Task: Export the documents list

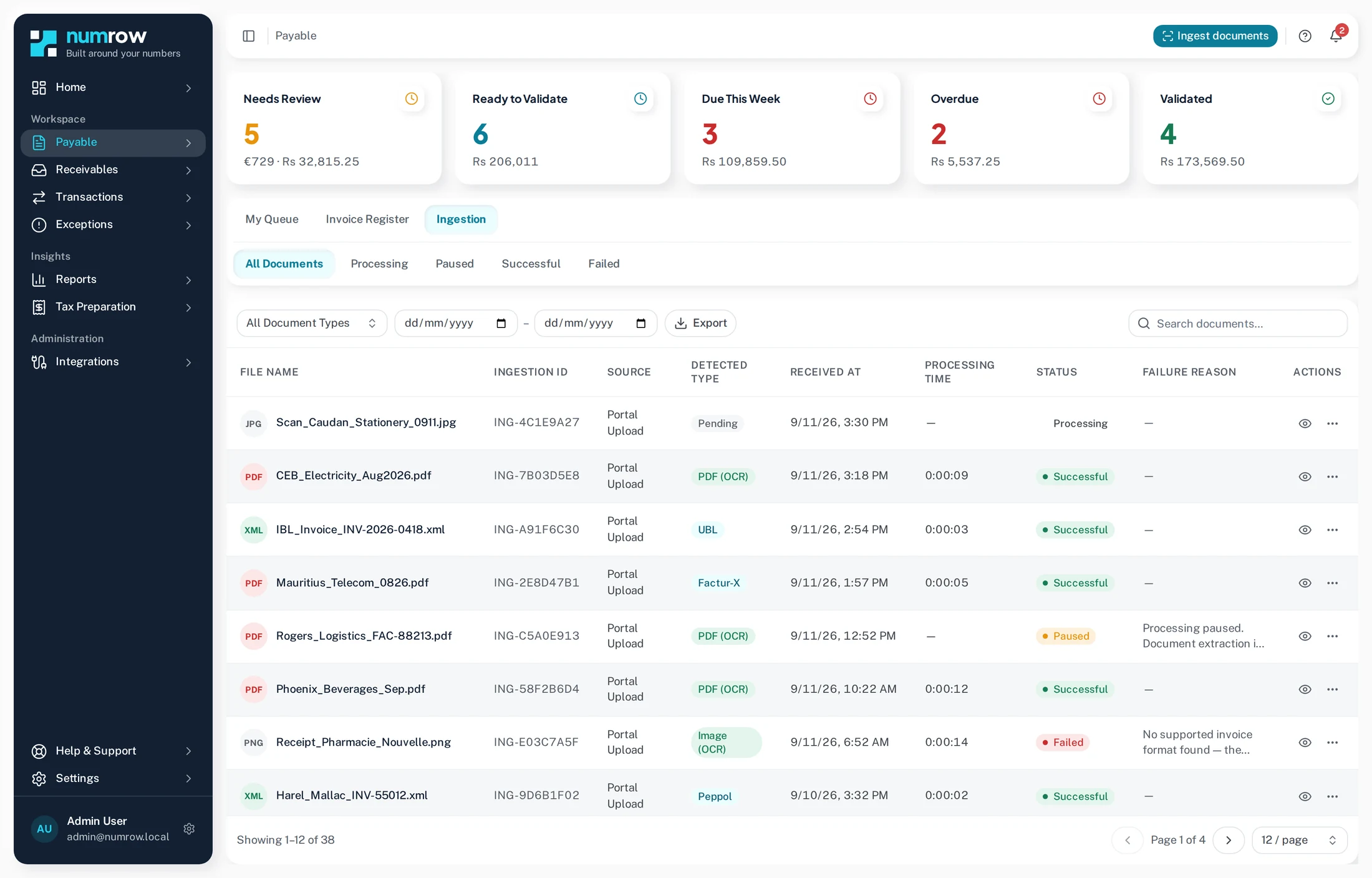Action: click(x=700, y=323)
